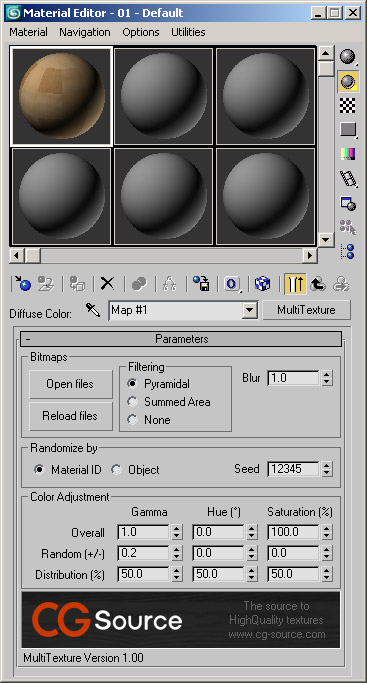Open the Material menu

[29, 32]
